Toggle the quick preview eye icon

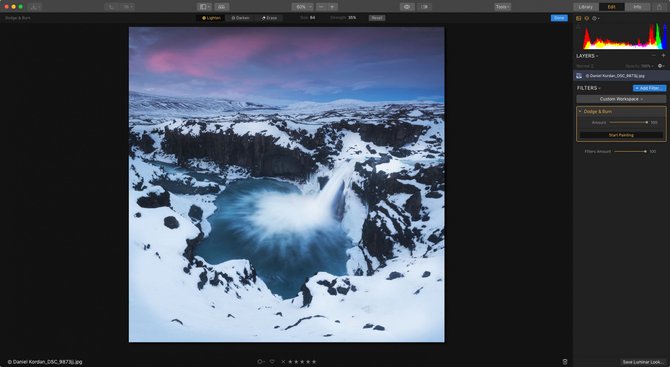[407, 7]
